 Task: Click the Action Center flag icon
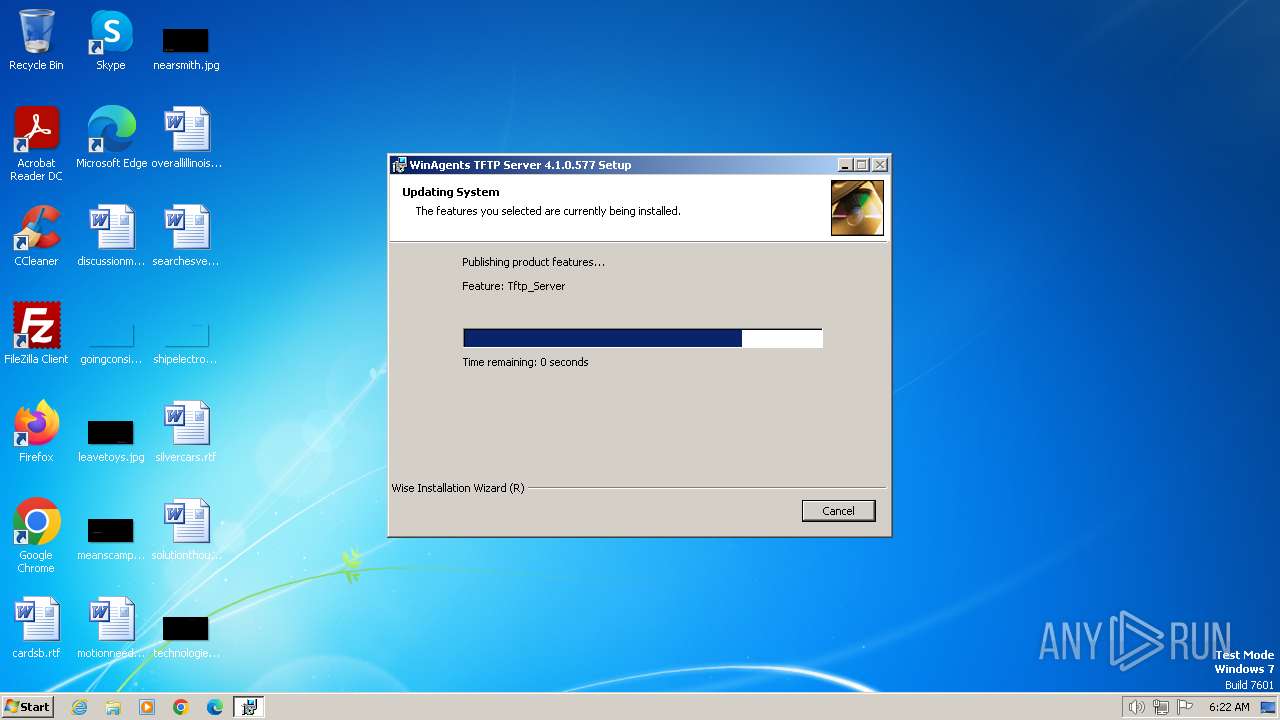(1185, 707)
